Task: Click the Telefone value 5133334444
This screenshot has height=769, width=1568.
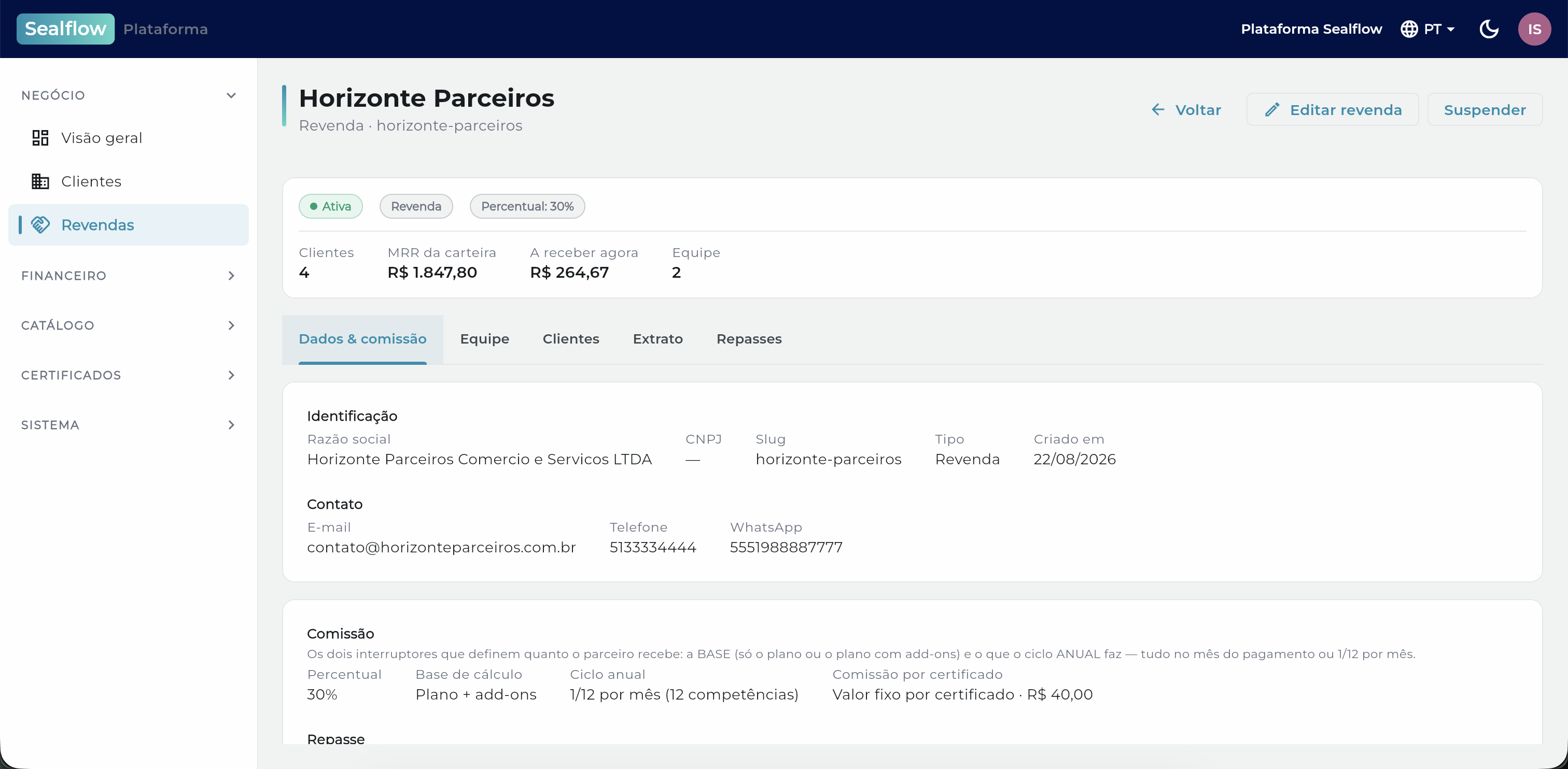Action: (652, 547)
